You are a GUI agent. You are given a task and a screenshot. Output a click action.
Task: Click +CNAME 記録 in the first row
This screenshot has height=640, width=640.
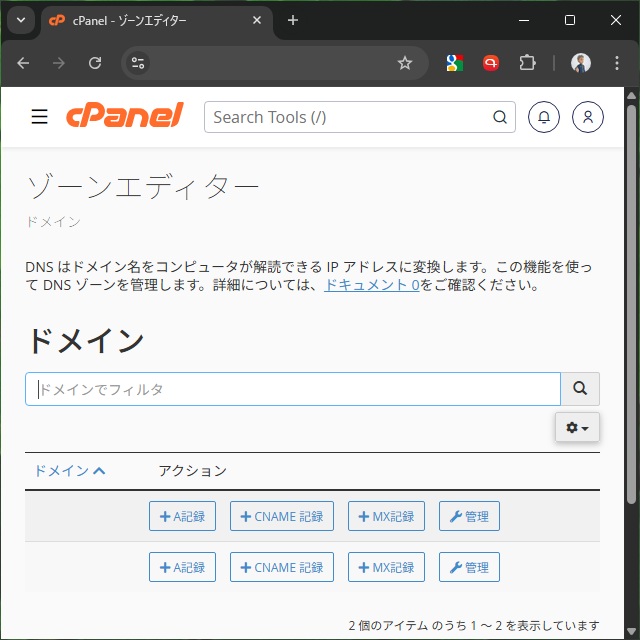[x=282, y=516]
